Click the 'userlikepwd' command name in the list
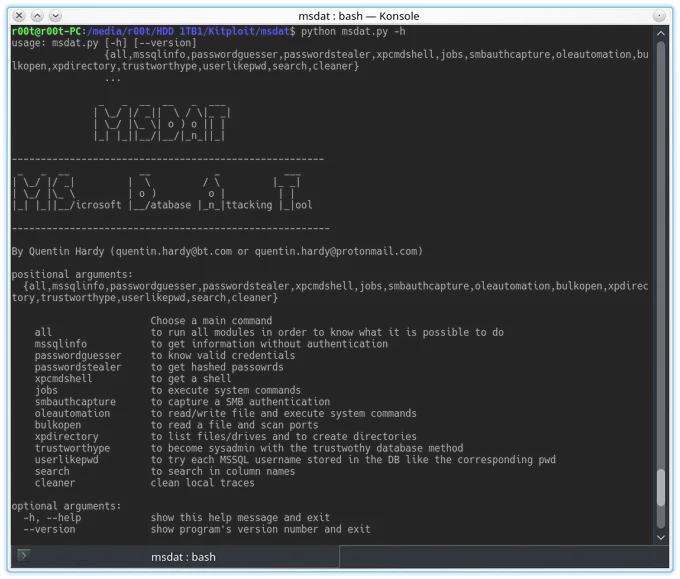 coord(66,460)
